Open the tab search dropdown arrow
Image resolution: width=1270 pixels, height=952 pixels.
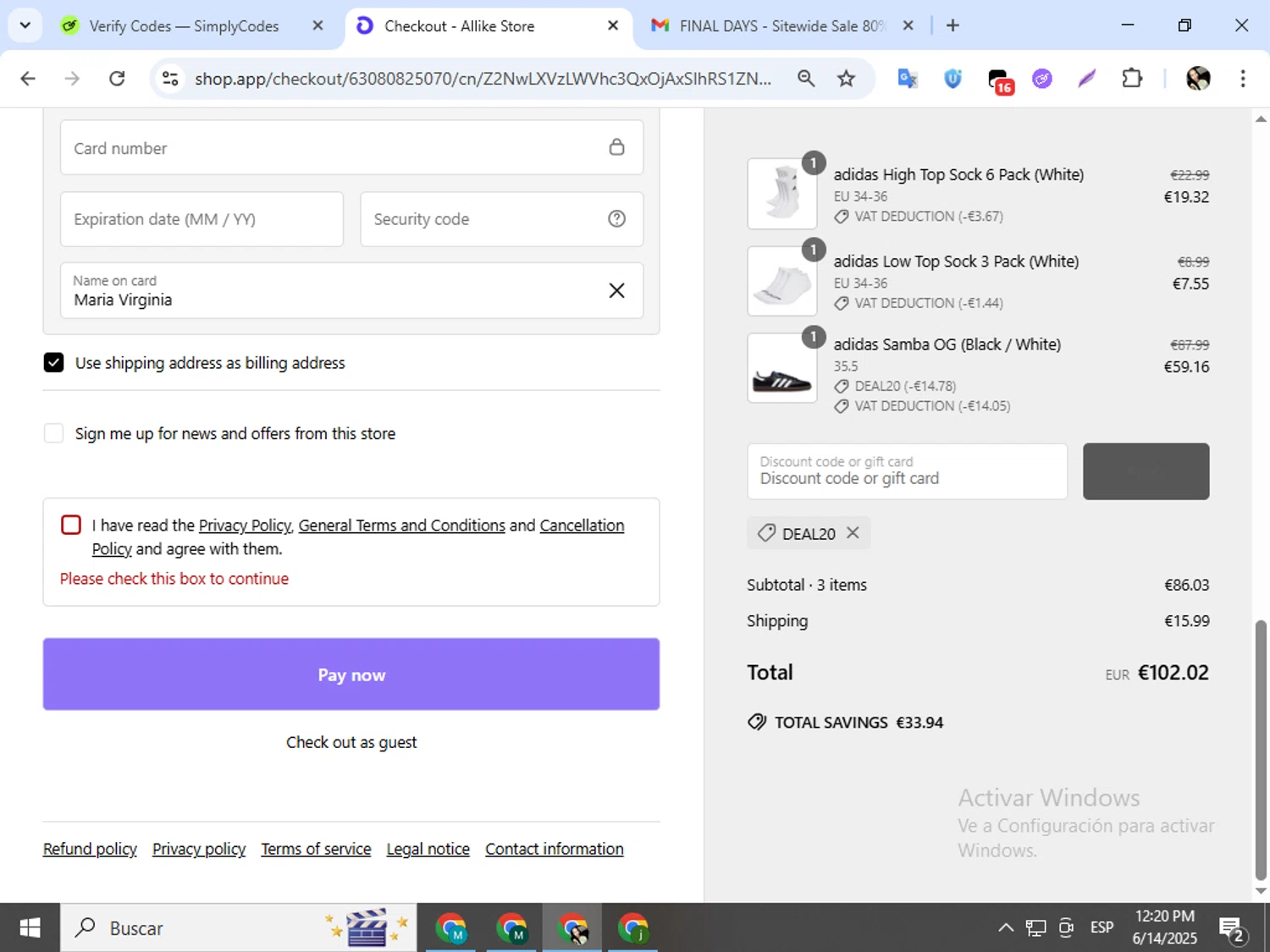(25, 25)
